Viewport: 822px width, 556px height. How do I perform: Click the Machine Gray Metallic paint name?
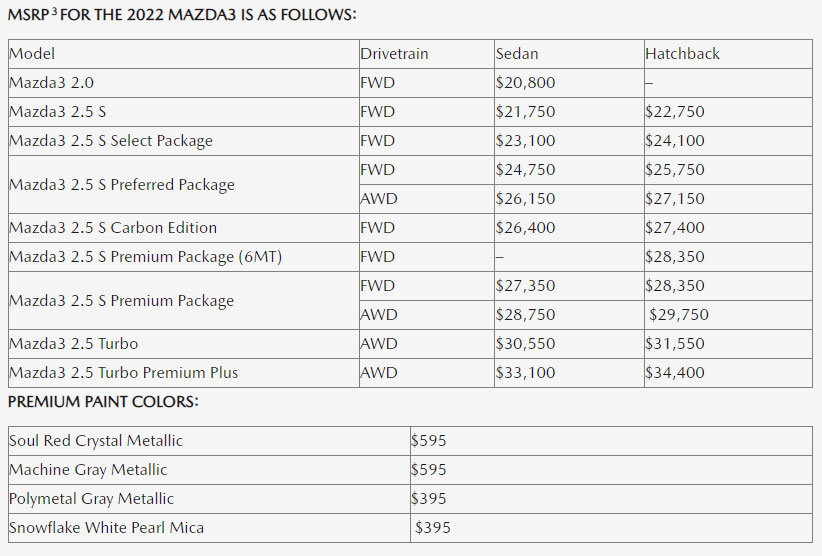point(88,470)
